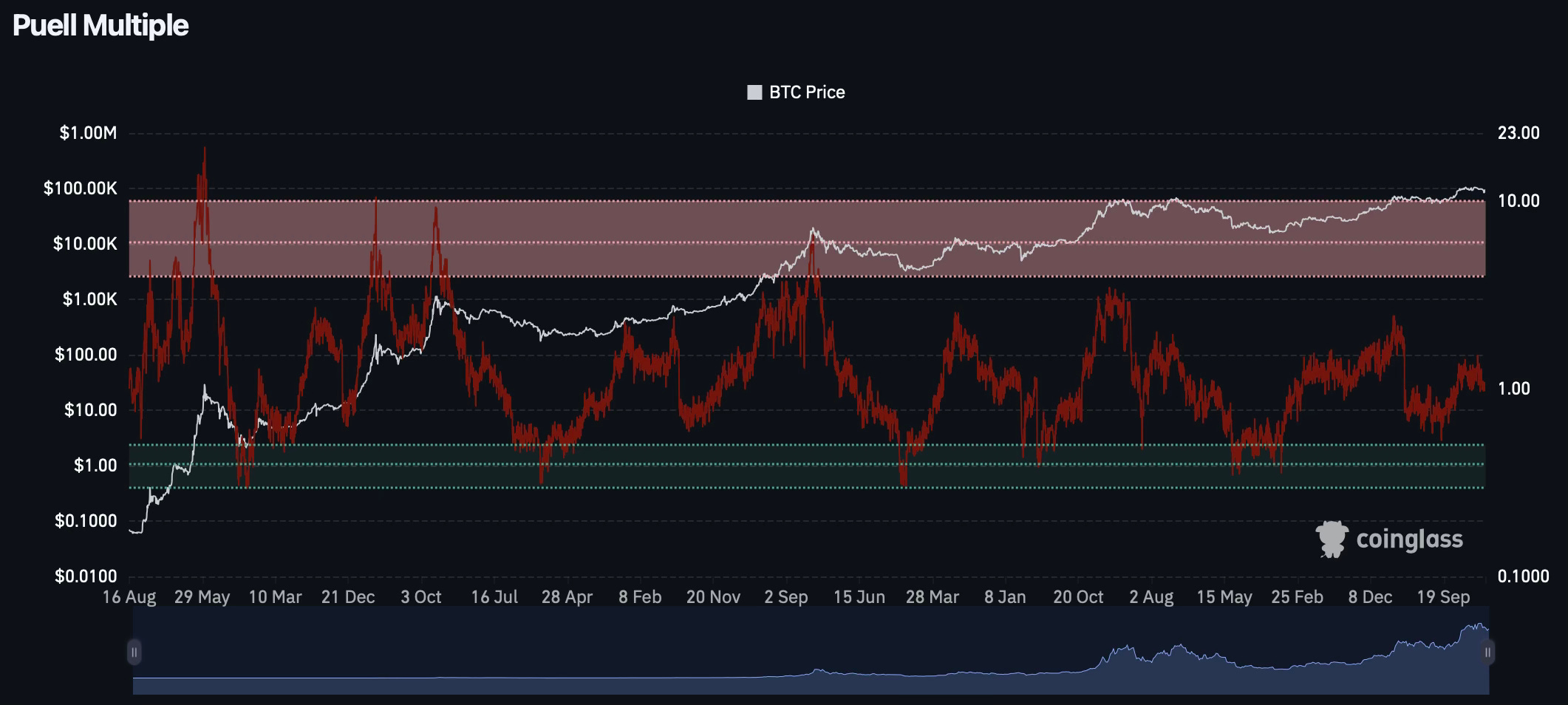Click the $1.00K price axis label
The image size is (1568, 705).
click(89, 299)
